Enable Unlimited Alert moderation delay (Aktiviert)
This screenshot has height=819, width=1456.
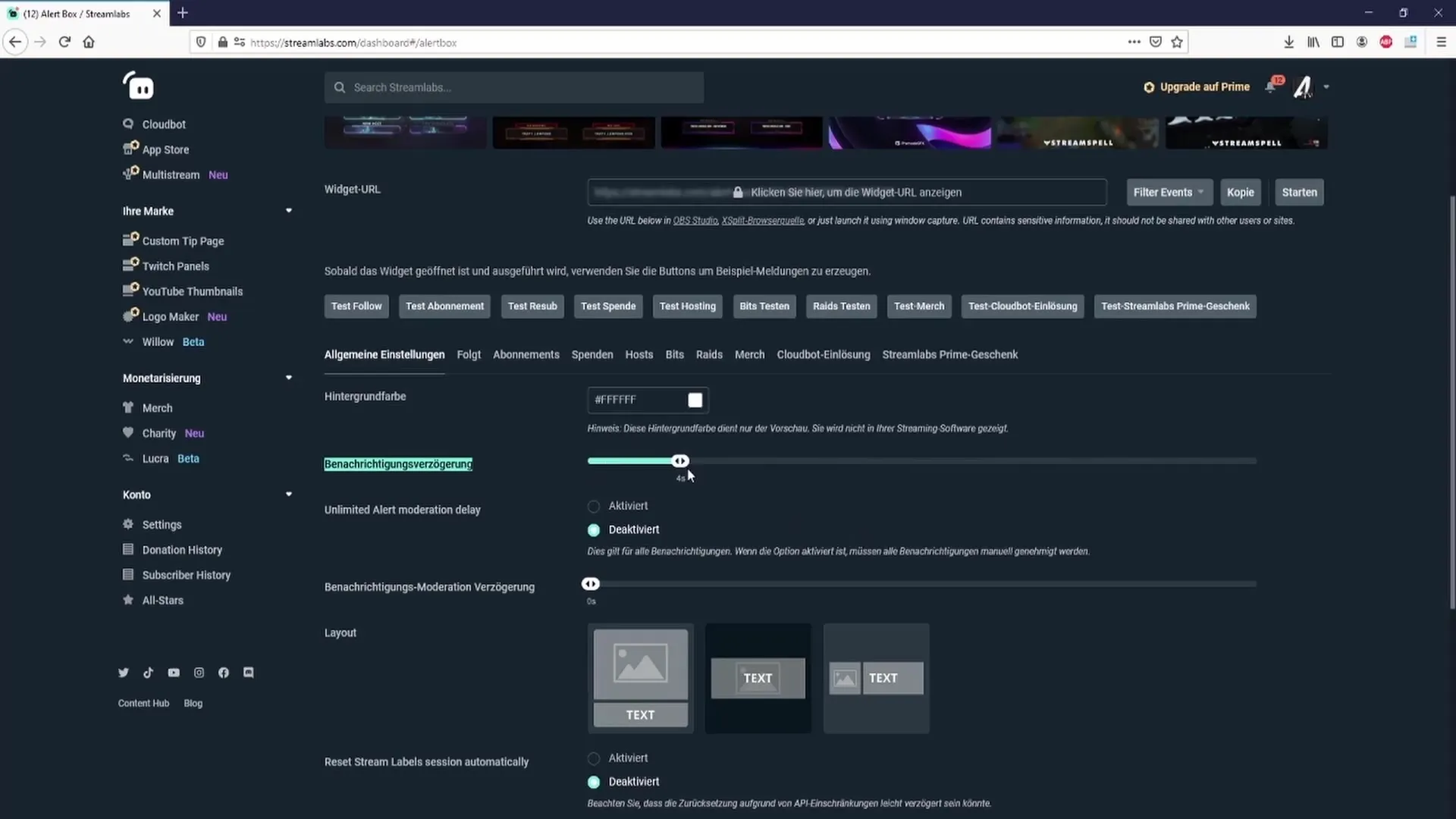[x=594, y=506]
